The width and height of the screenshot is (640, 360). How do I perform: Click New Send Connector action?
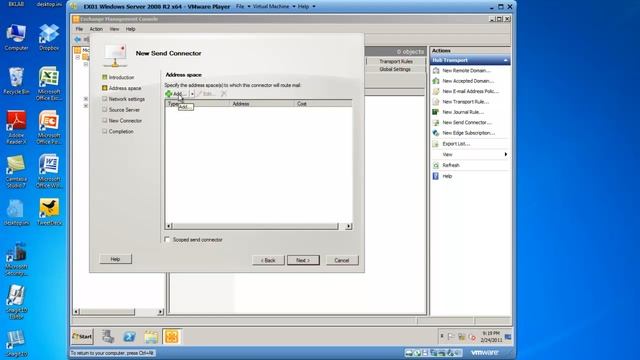point(467,122)
